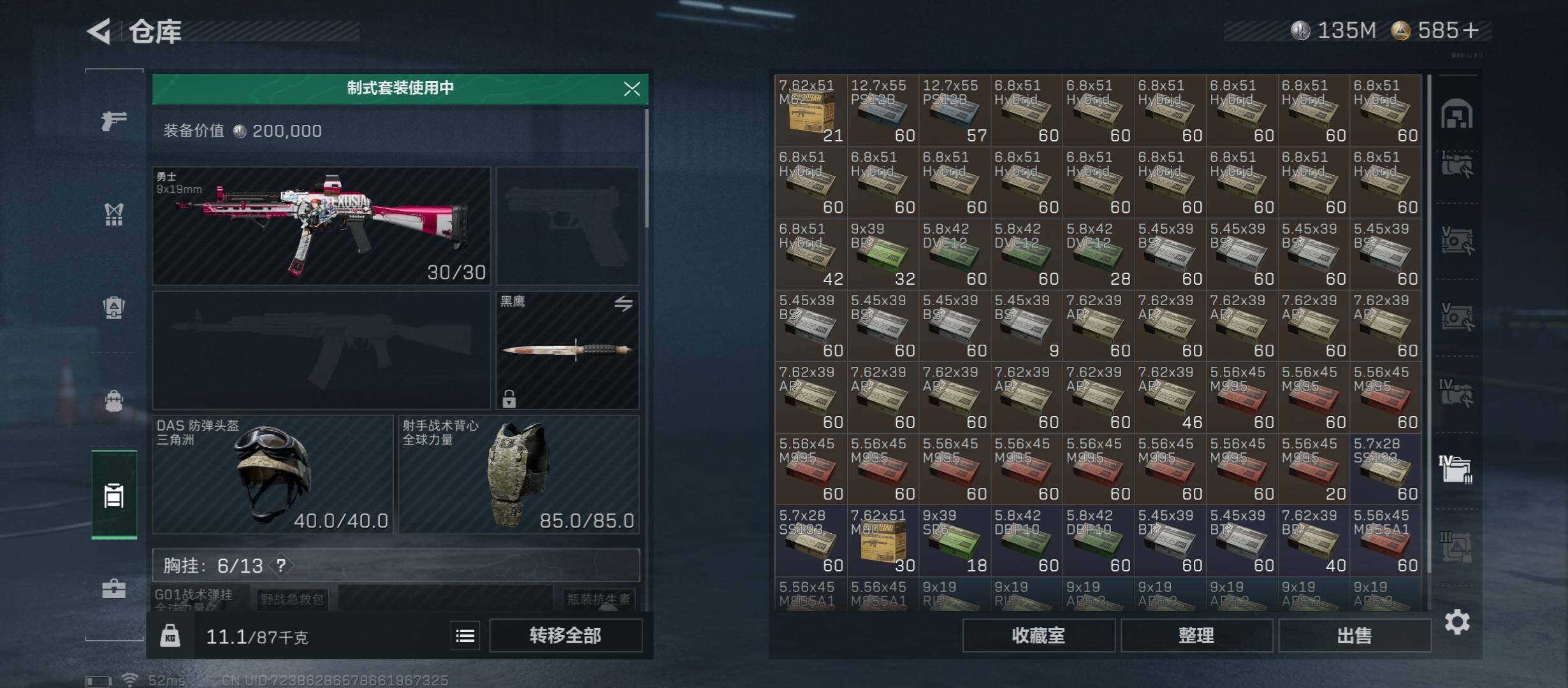Open the weapons category in the left sidebar
Viewport: 1568px width, 688px height.
click(x=114, y=120)
